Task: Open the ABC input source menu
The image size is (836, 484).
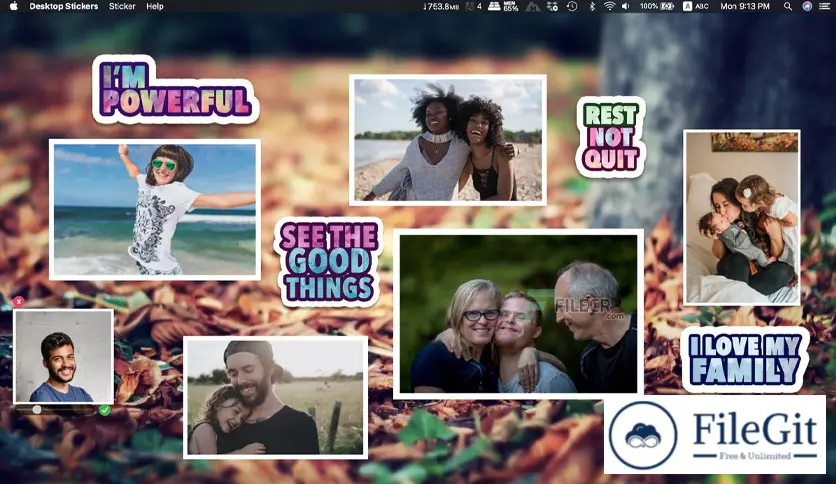Action: 696,6
